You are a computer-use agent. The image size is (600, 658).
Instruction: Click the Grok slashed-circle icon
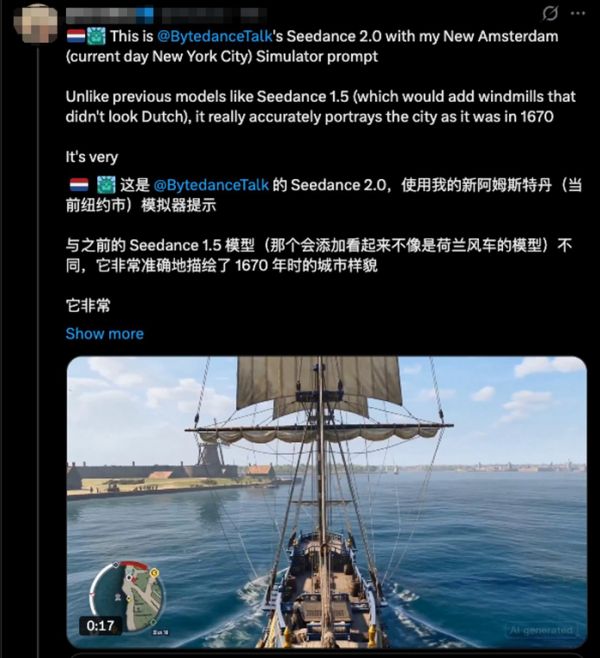click(x=550, y=13)
